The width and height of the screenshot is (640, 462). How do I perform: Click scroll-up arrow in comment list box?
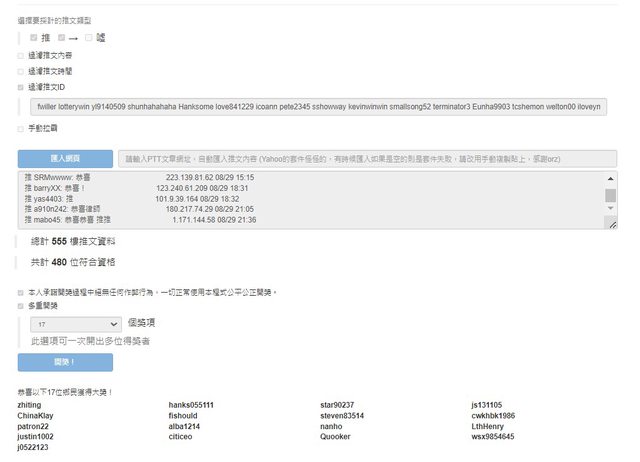[611, 178]
